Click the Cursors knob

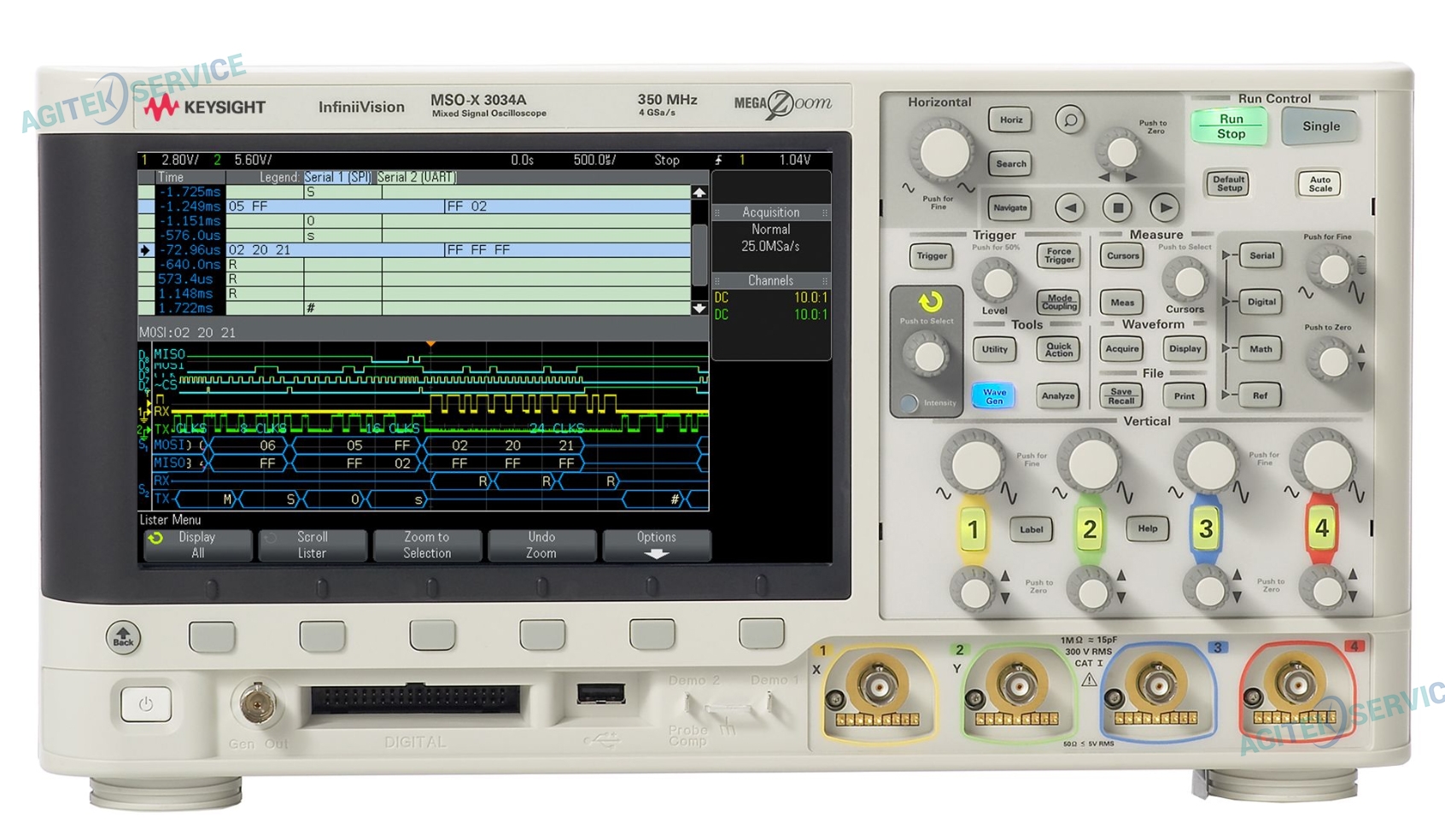[1185, 279]
